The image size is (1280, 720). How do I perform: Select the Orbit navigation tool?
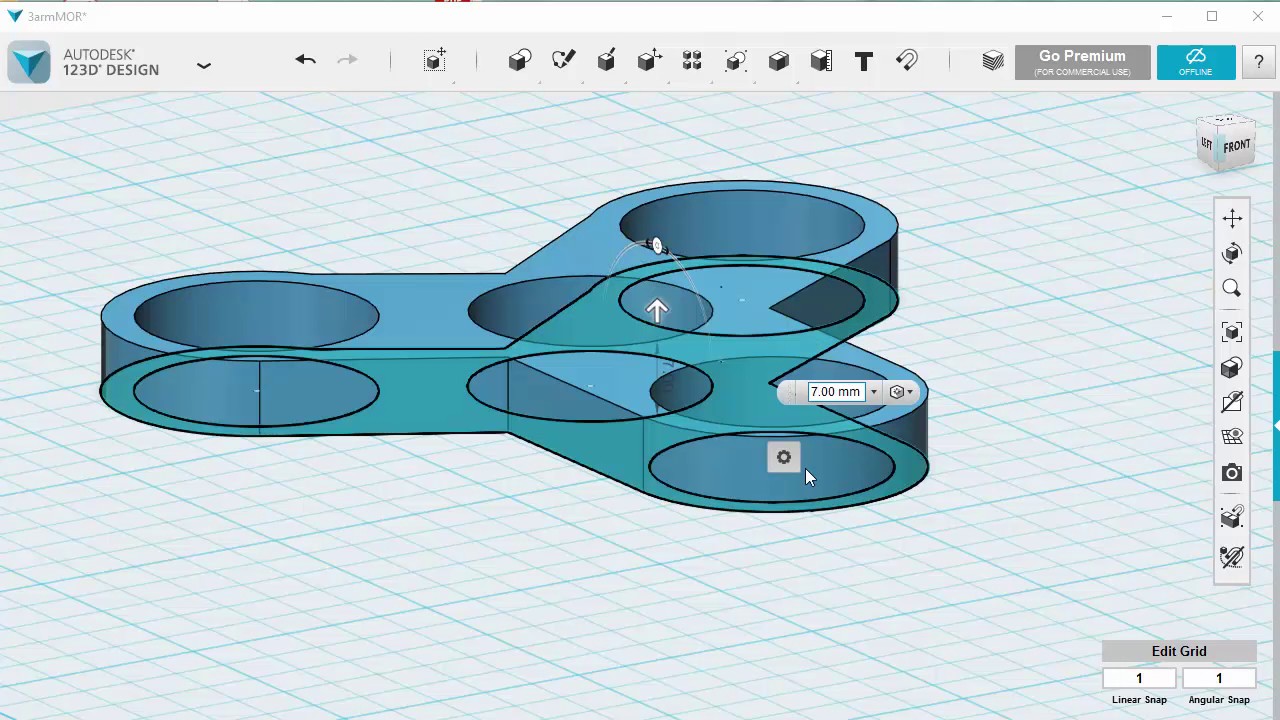(x=1232, y=253)
